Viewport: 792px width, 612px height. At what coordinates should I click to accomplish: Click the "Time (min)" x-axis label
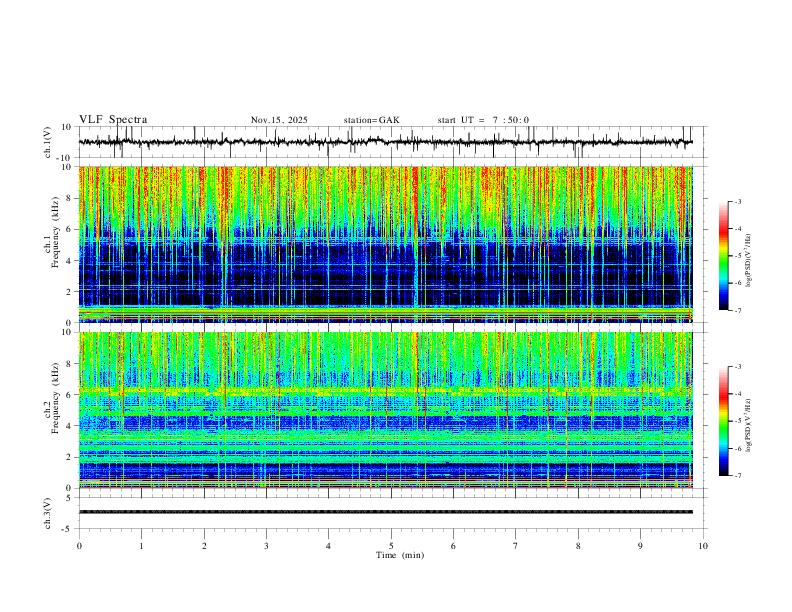coord(400,555)
